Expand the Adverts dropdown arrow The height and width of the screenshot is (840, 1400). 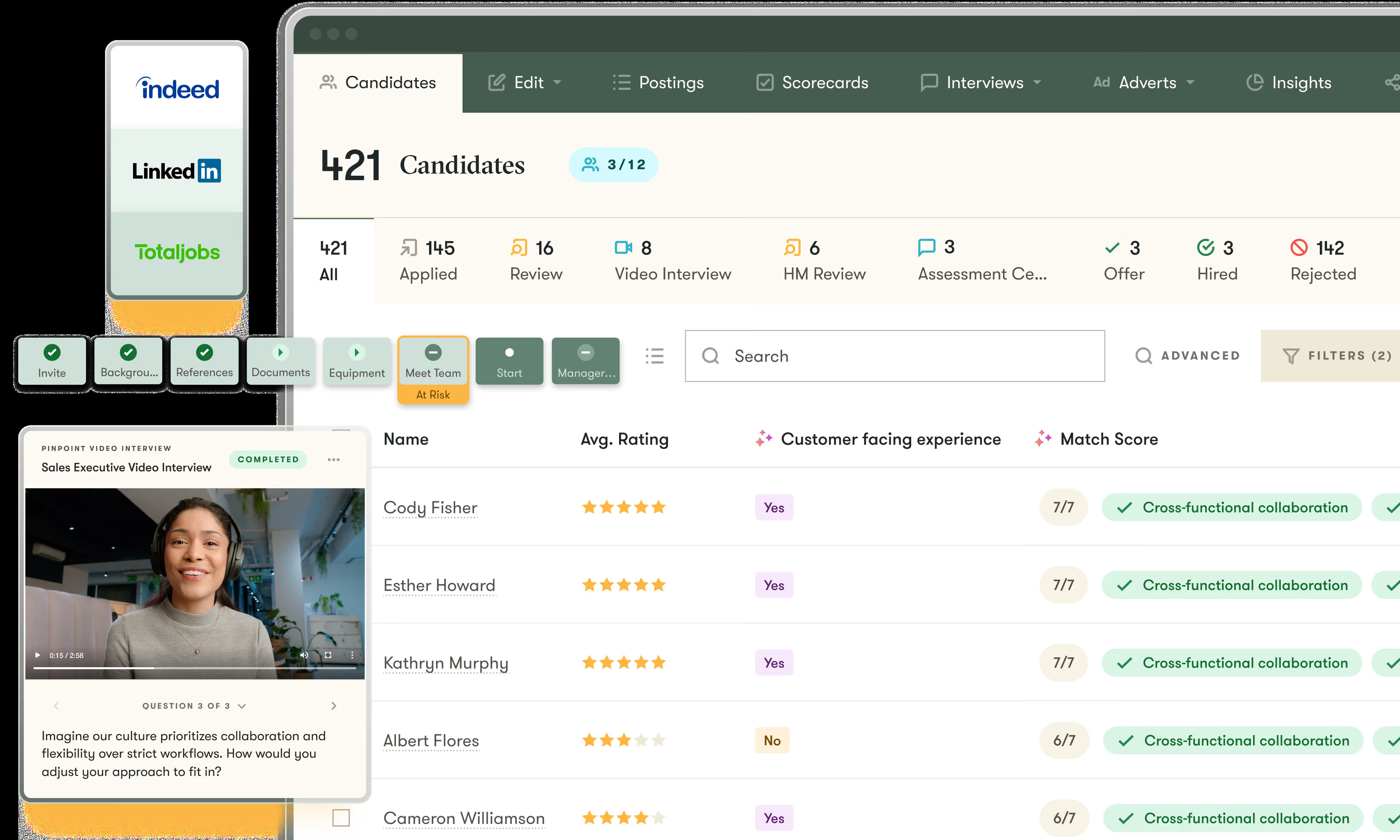coord(1190,83)
